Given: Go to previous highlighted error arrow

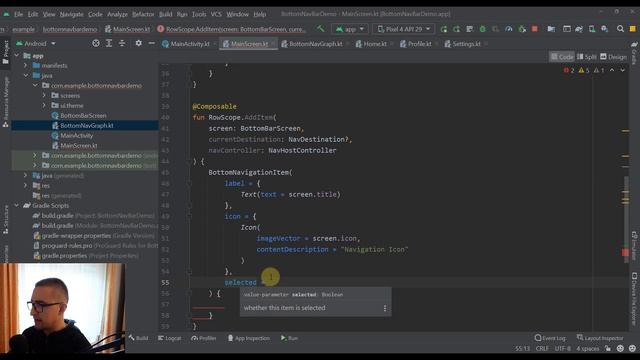Looking at the screenshot, I should [x=612, y=70].
